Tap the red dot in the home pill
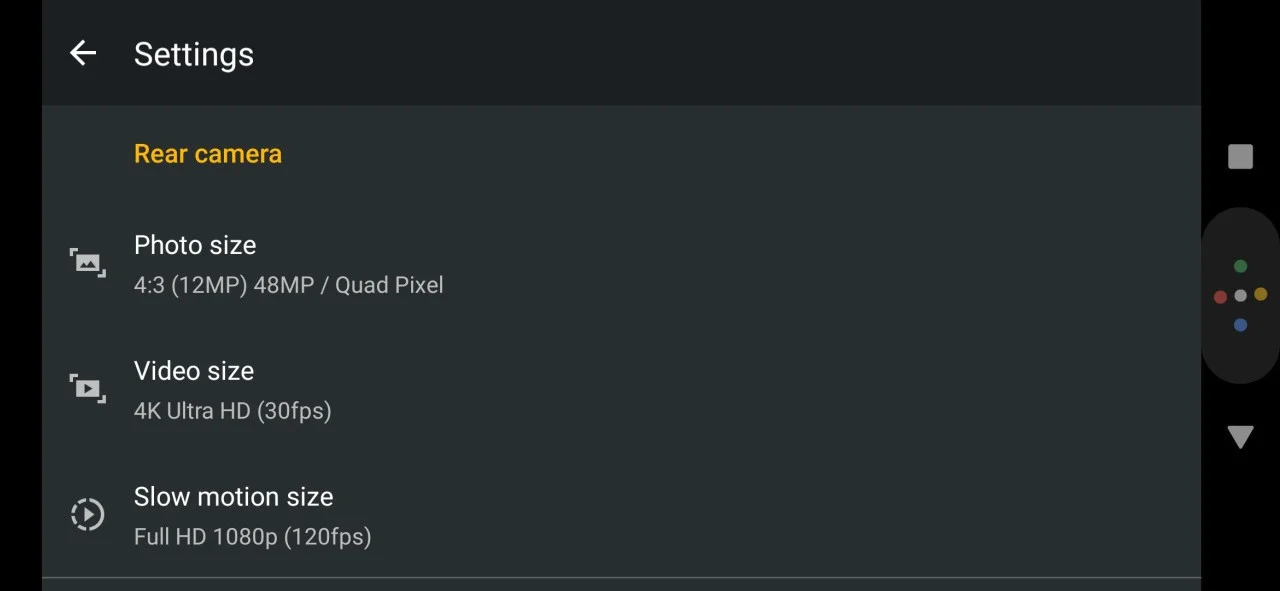 (x=1220, y=296)
